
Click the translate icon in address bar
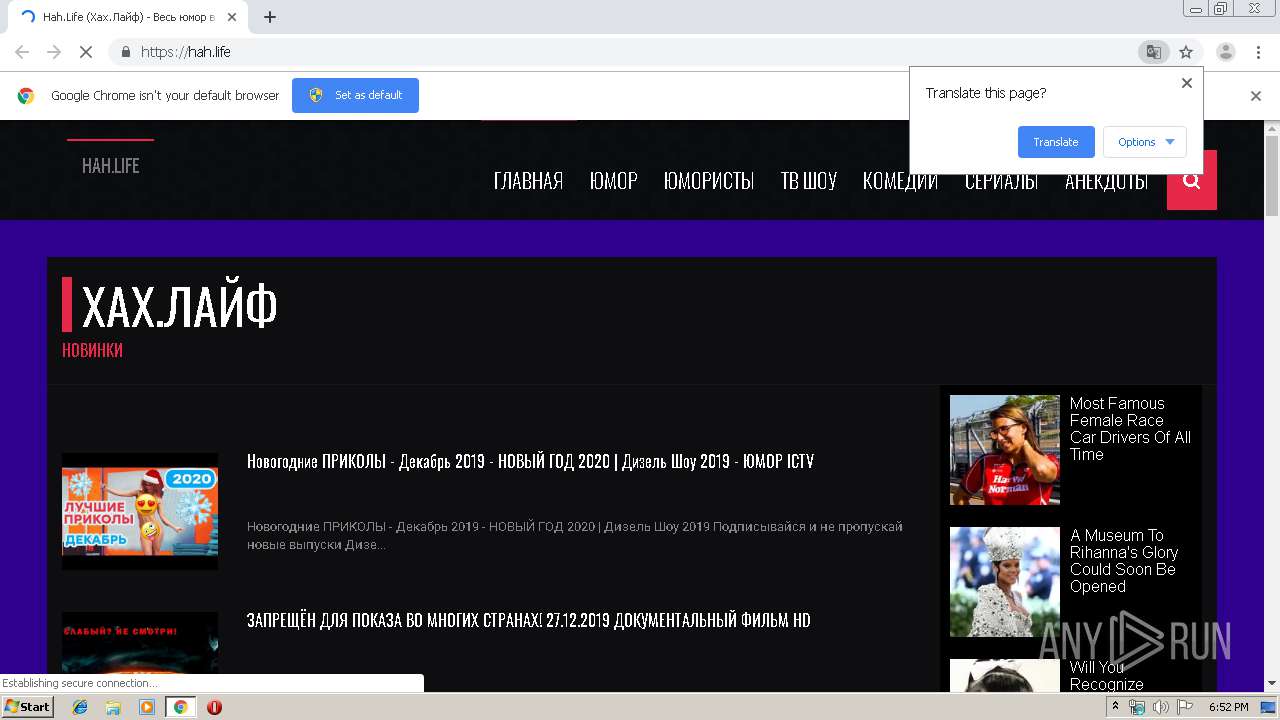pyautogui.click(x=1153, y=52)
